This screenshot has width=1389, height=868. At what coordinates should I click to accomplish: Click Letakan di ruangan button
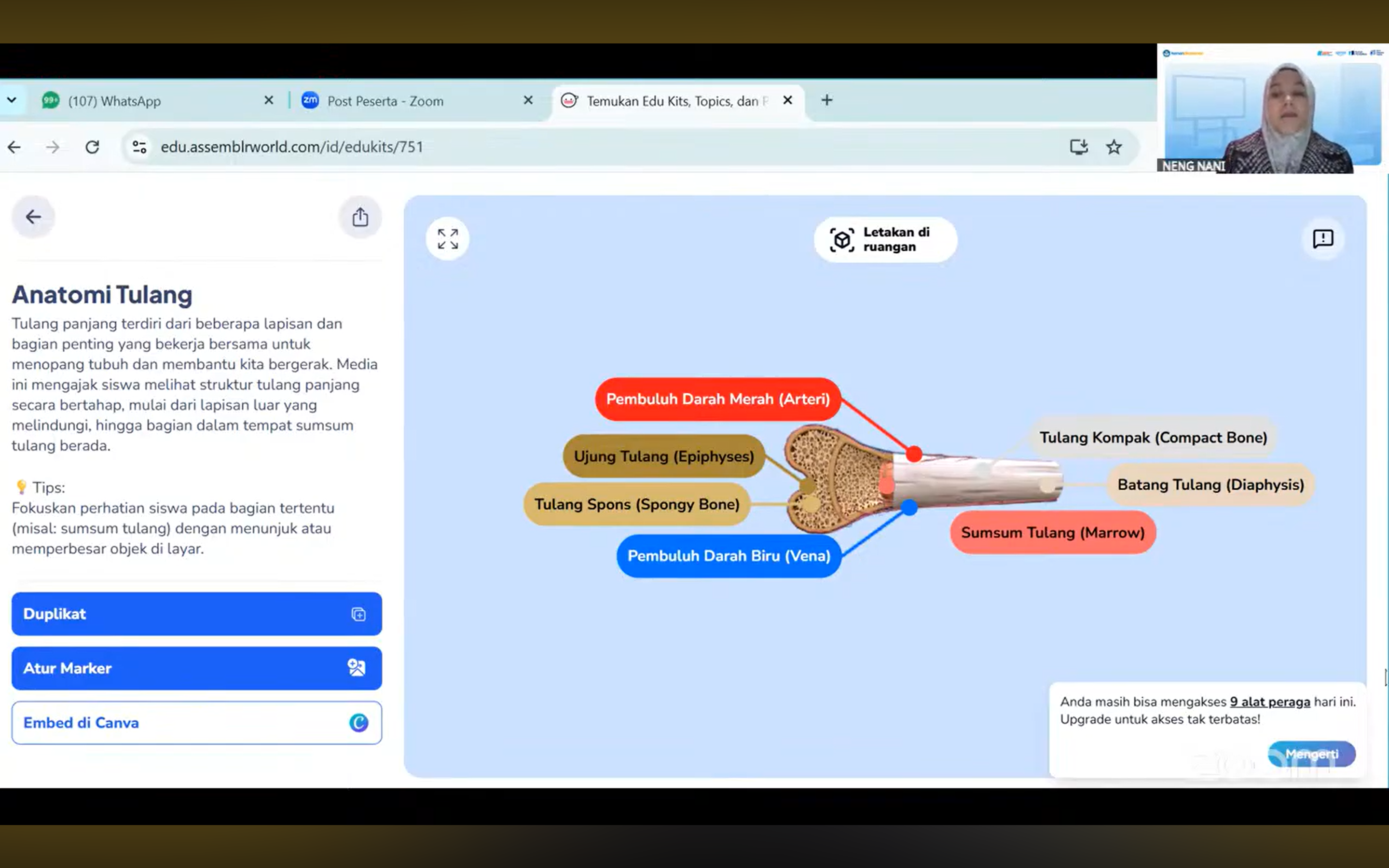click(x=885, y=240)
